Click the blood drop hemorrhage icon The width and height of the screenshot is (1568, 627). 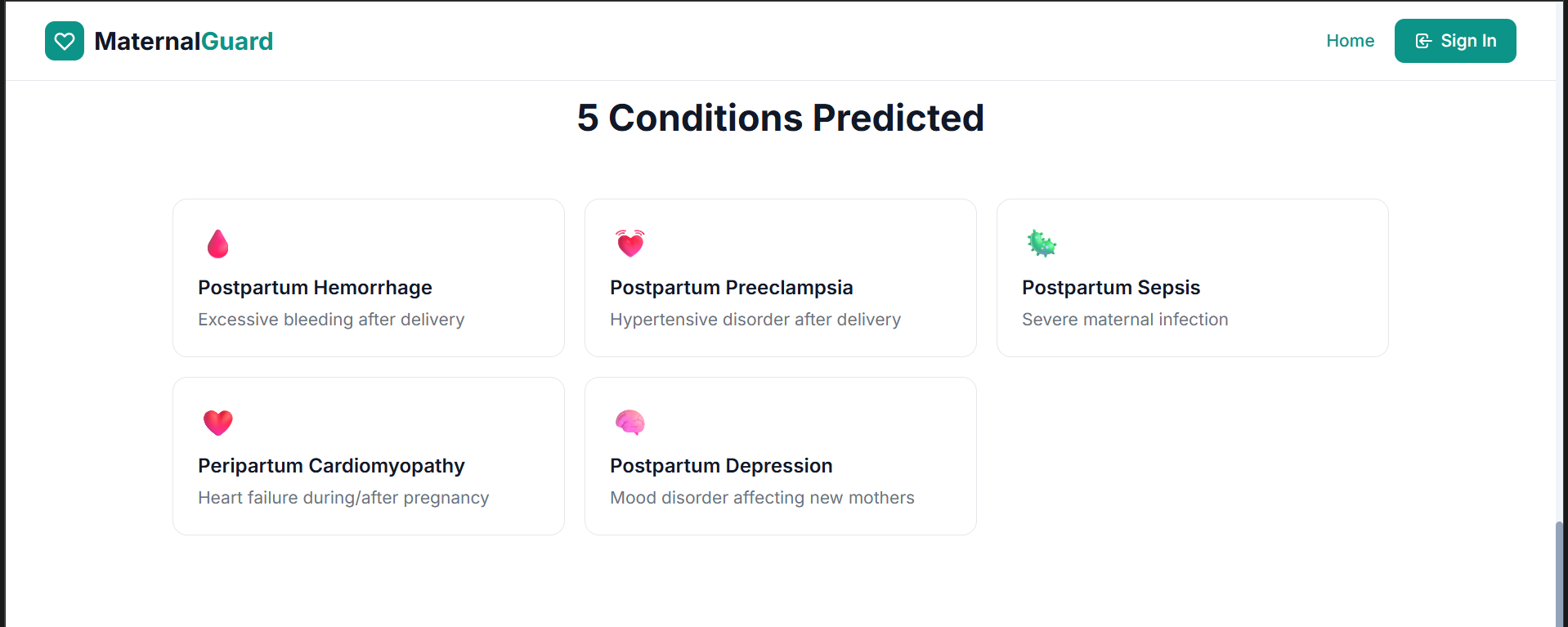217,244
